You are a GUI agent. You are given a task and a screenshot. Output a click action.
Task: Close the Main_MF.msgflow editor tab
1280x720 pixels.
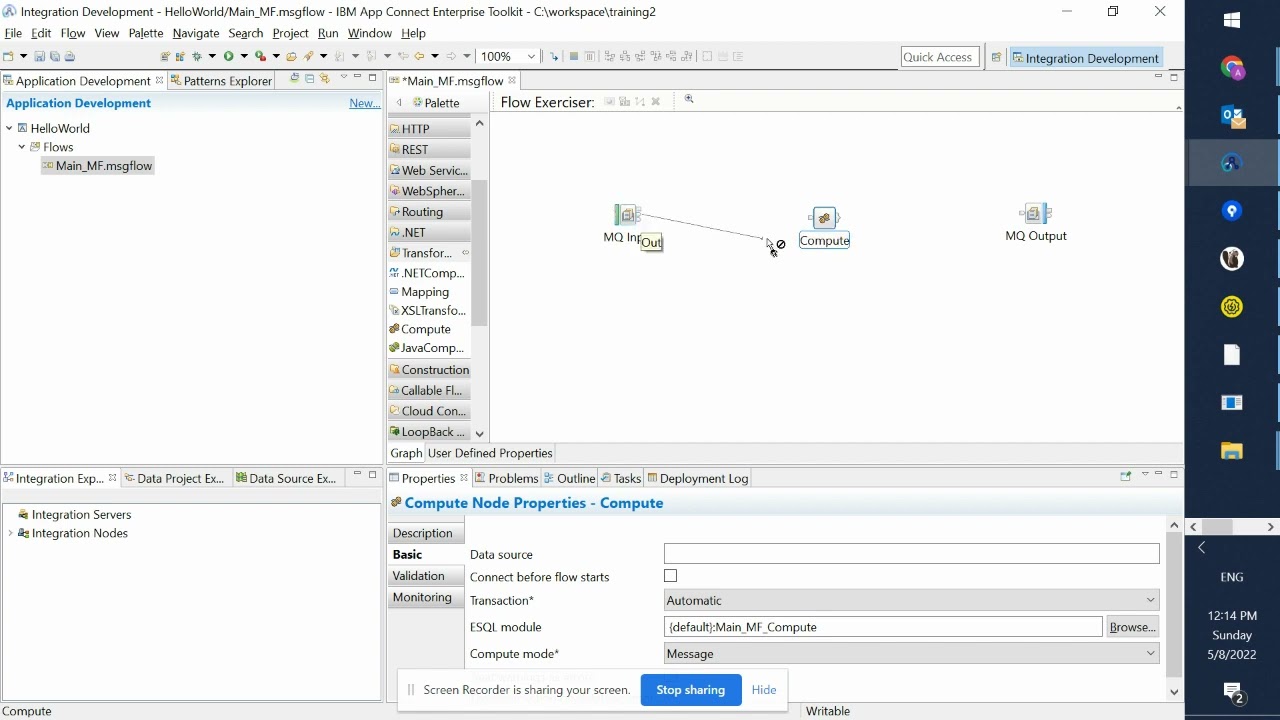coord(512,80)
